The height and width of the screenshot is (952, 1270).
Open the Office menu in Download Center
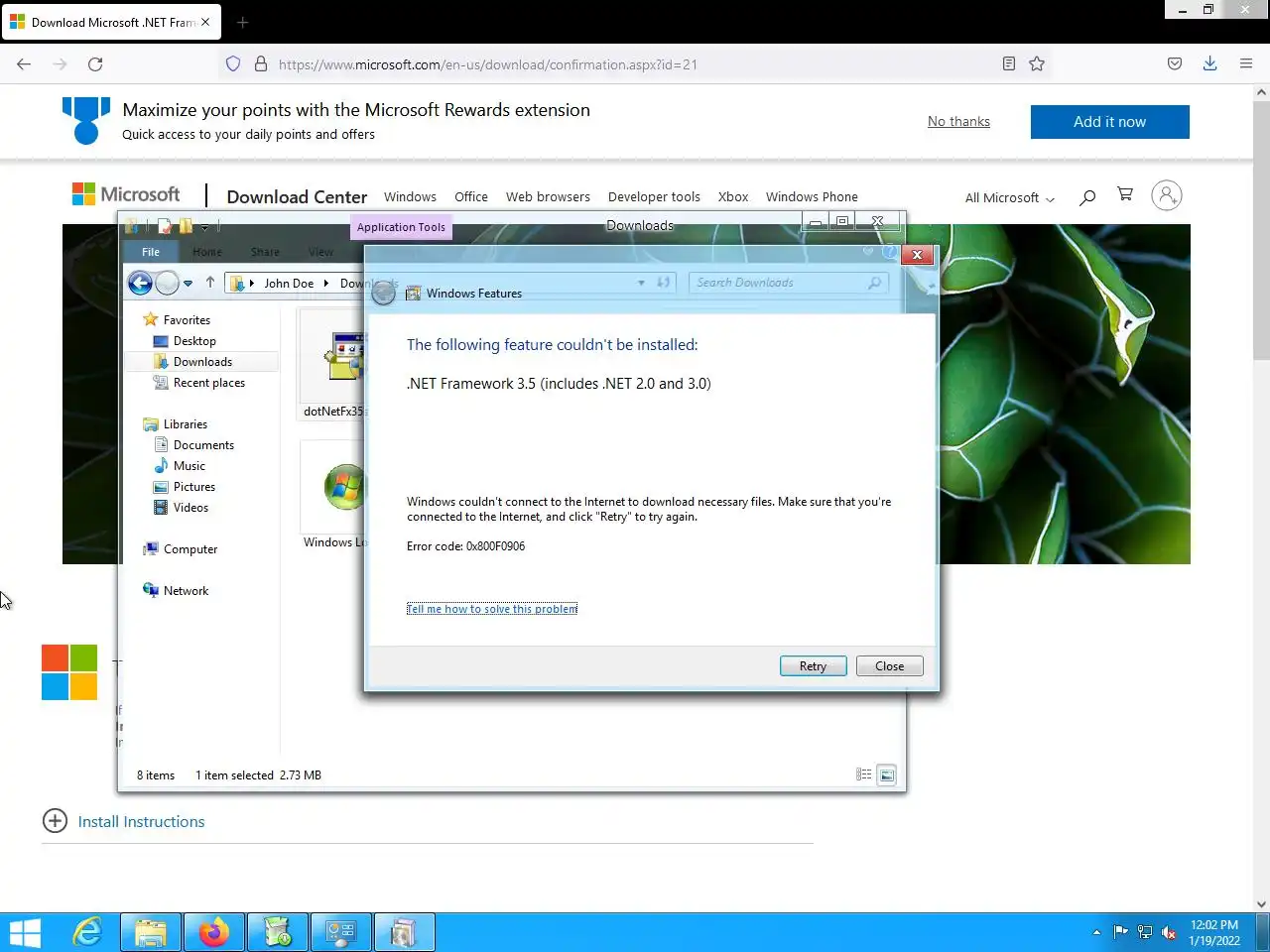coord(471,196)
